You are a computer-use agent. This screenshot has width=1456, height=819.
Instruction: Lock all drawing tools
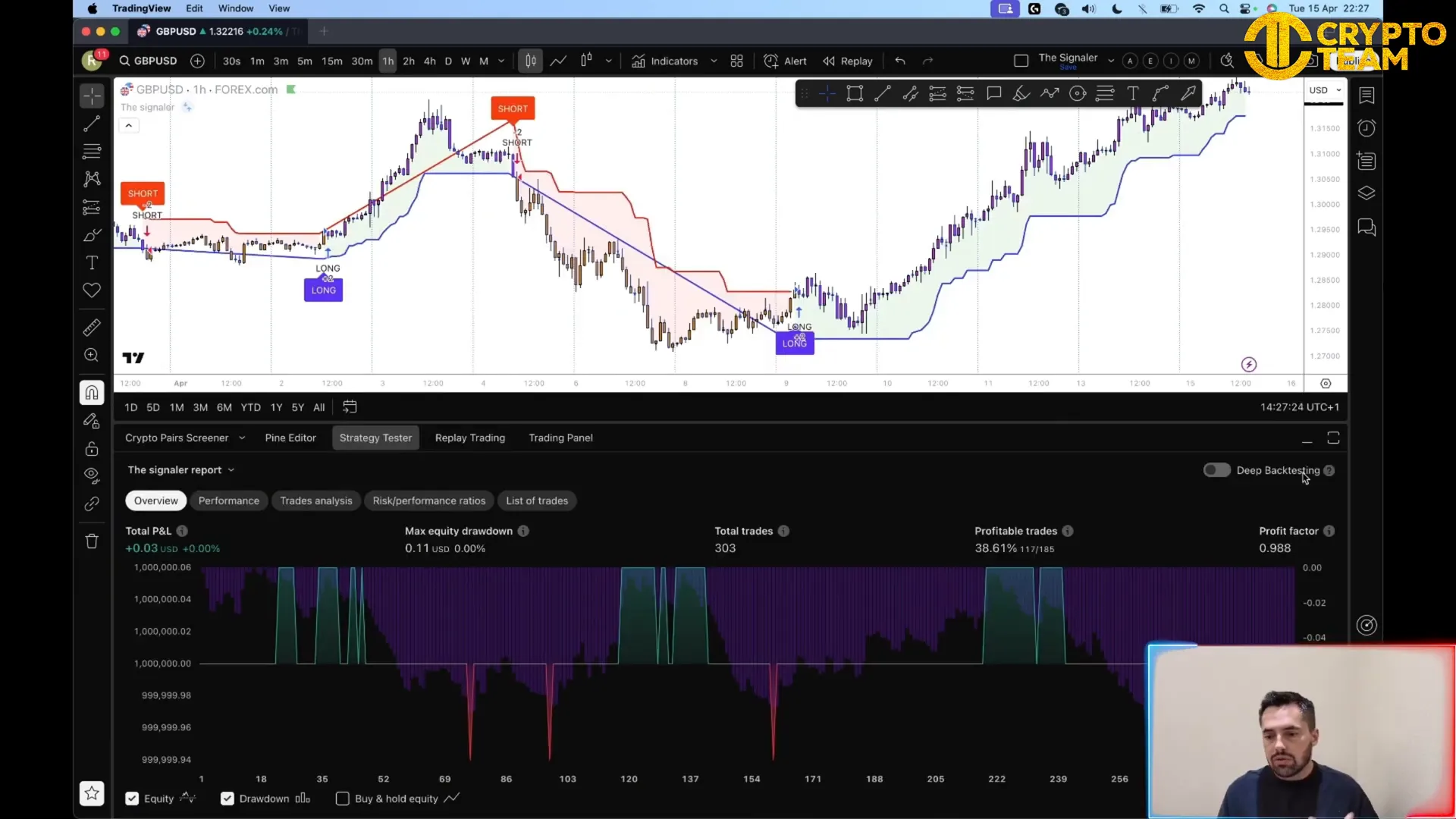tap(92, 449)
